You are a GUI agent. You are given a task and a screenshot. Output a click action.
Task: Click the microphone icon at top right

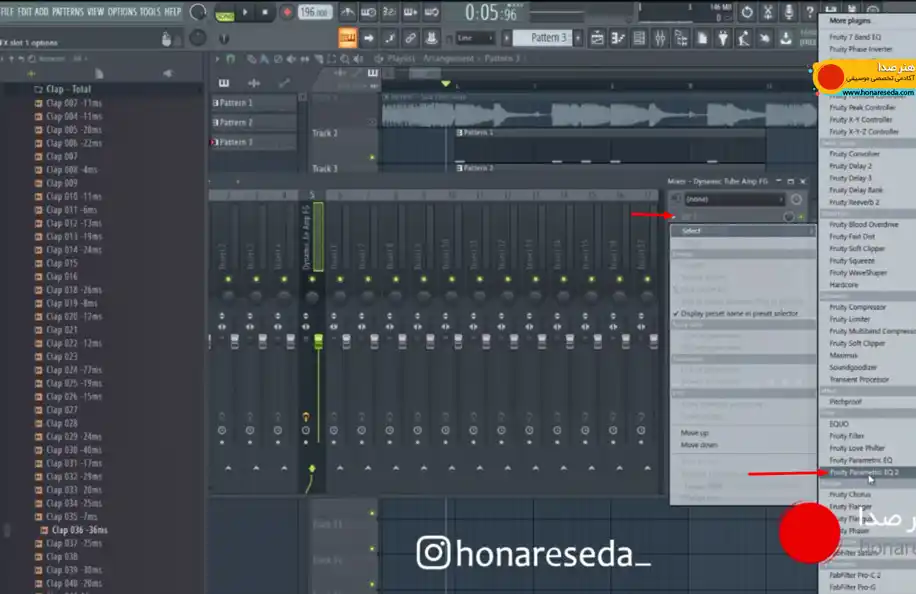point(789,12)
